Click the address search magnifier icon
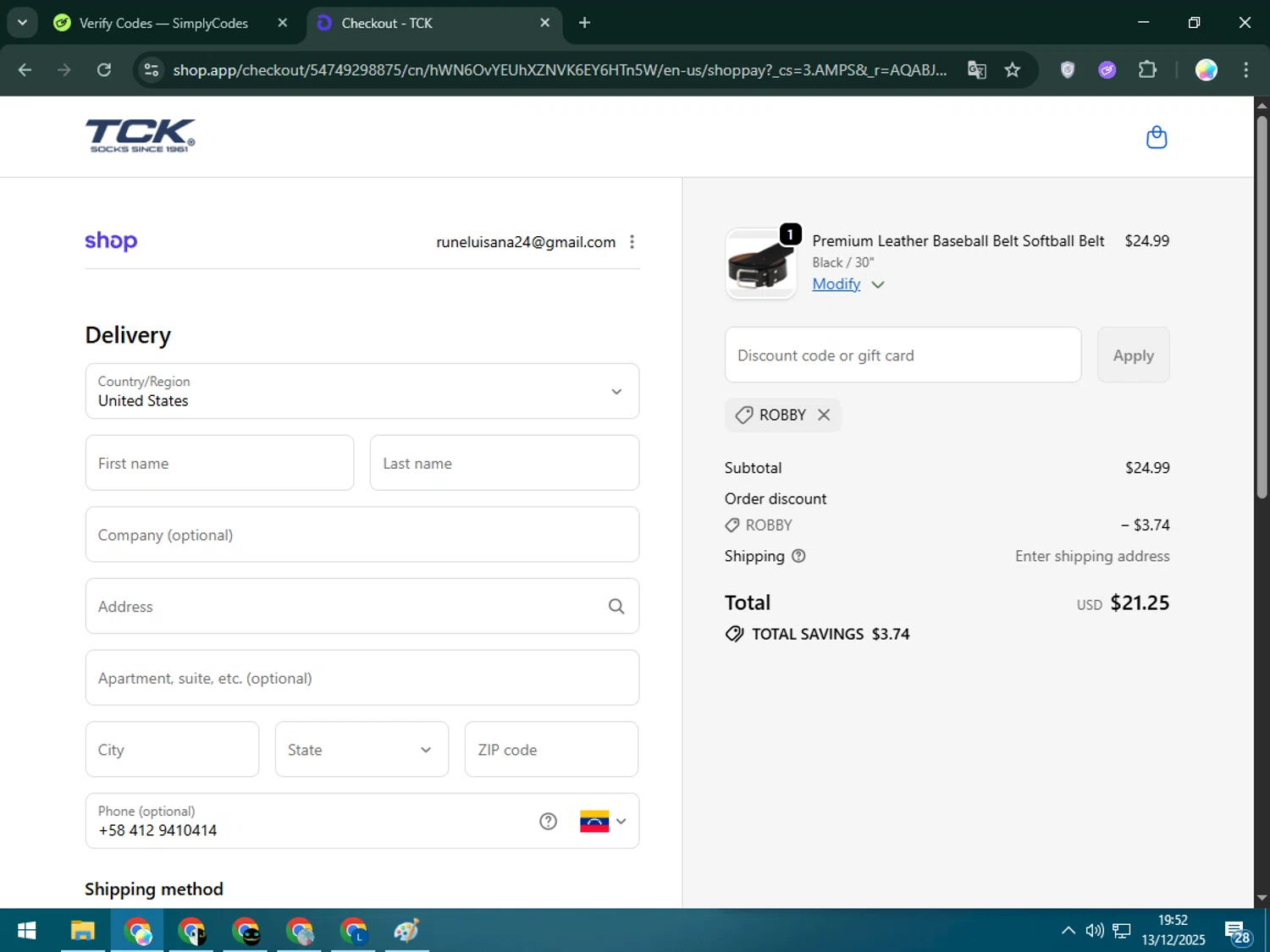 click(x=616, y=607)
